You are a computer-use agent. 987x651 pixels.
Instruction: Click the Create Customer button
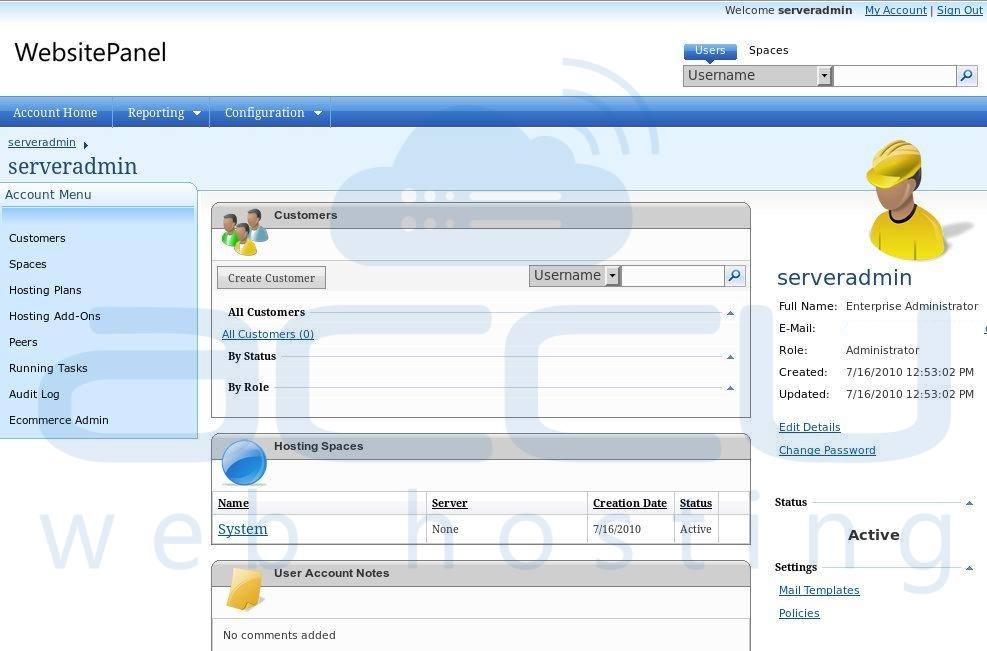click(x=270, y=277)
